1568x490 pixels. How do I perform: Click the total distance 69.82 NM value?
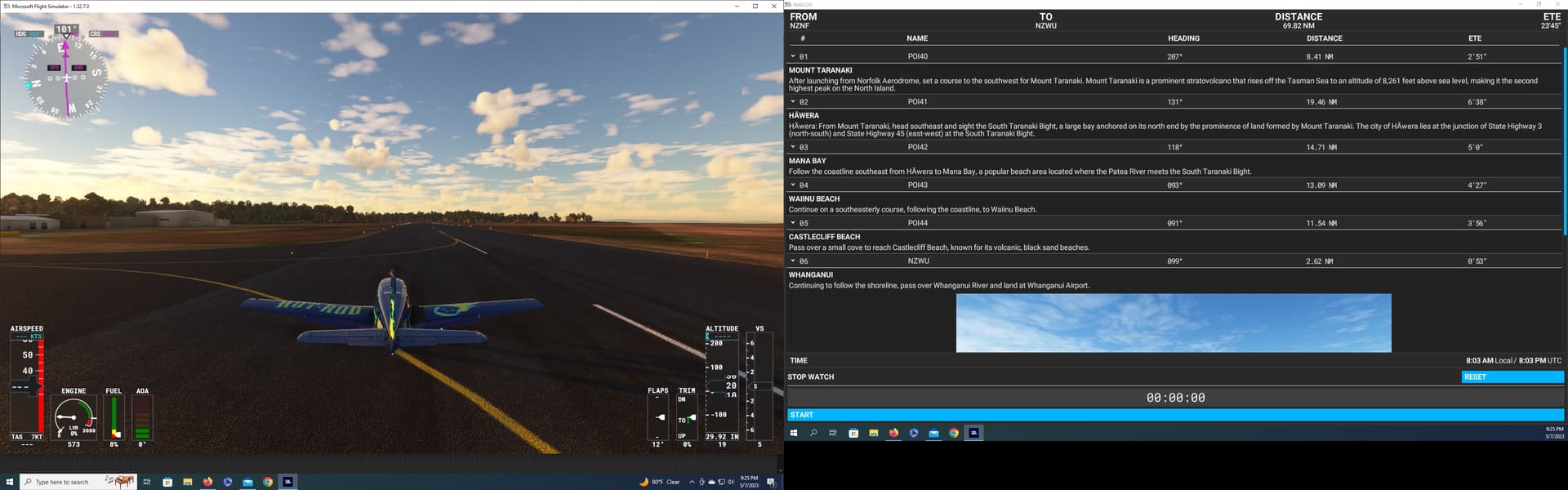pos(1298,25)
